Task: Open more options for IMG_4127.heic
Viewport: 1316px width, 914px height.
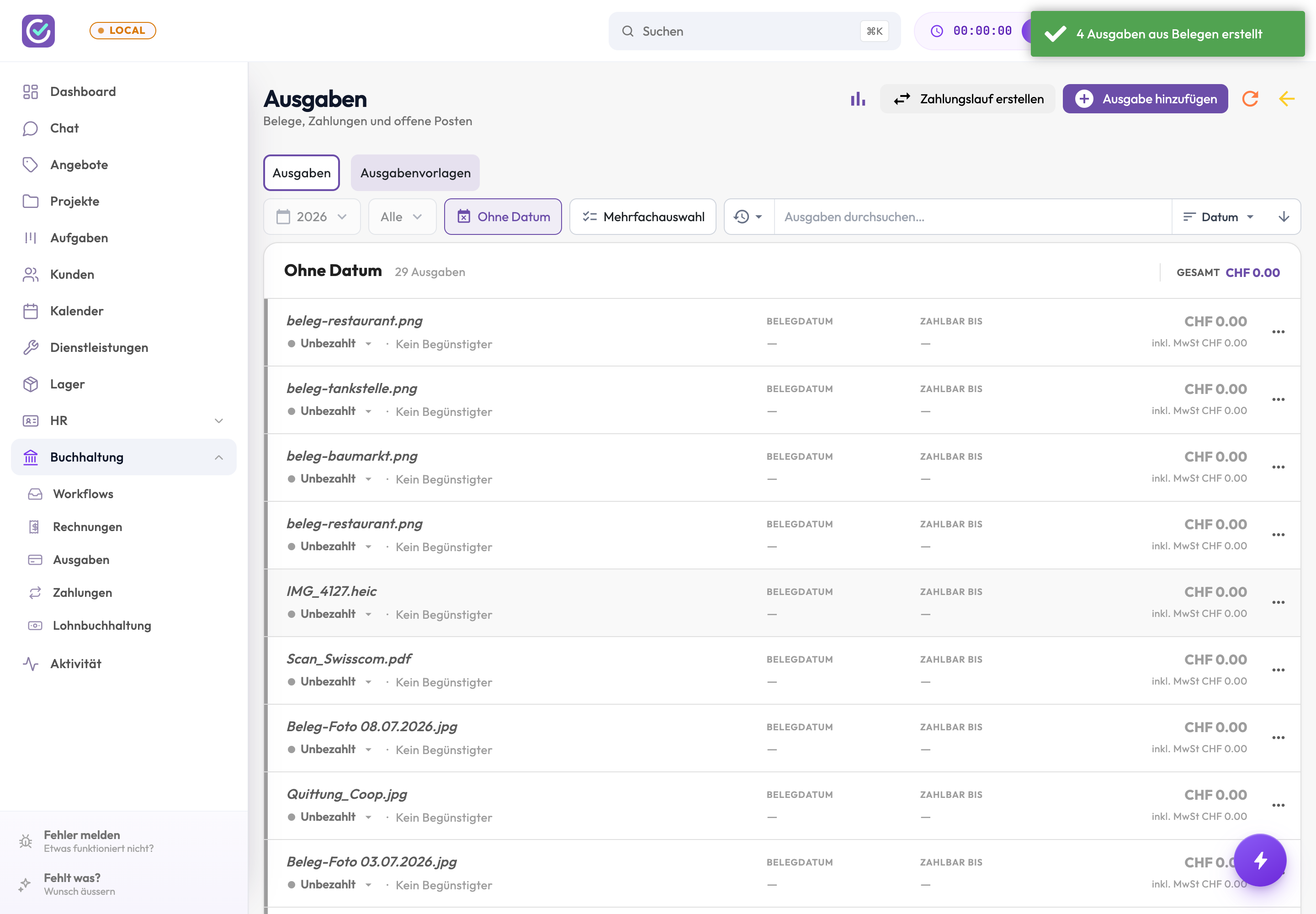Action: click(x=1278, y=602)
